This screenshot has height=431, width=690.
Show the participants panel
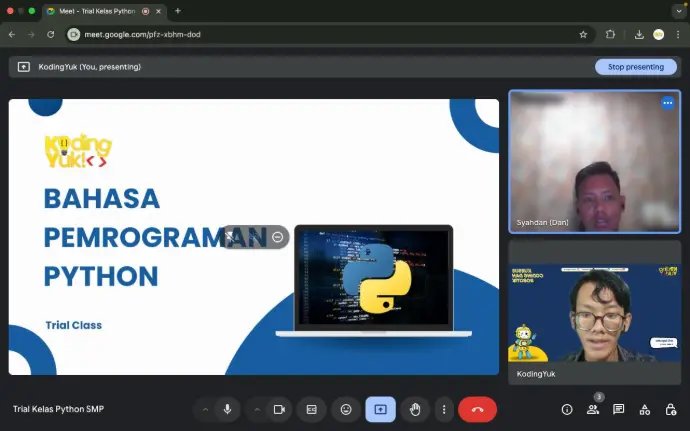[593, 409]
